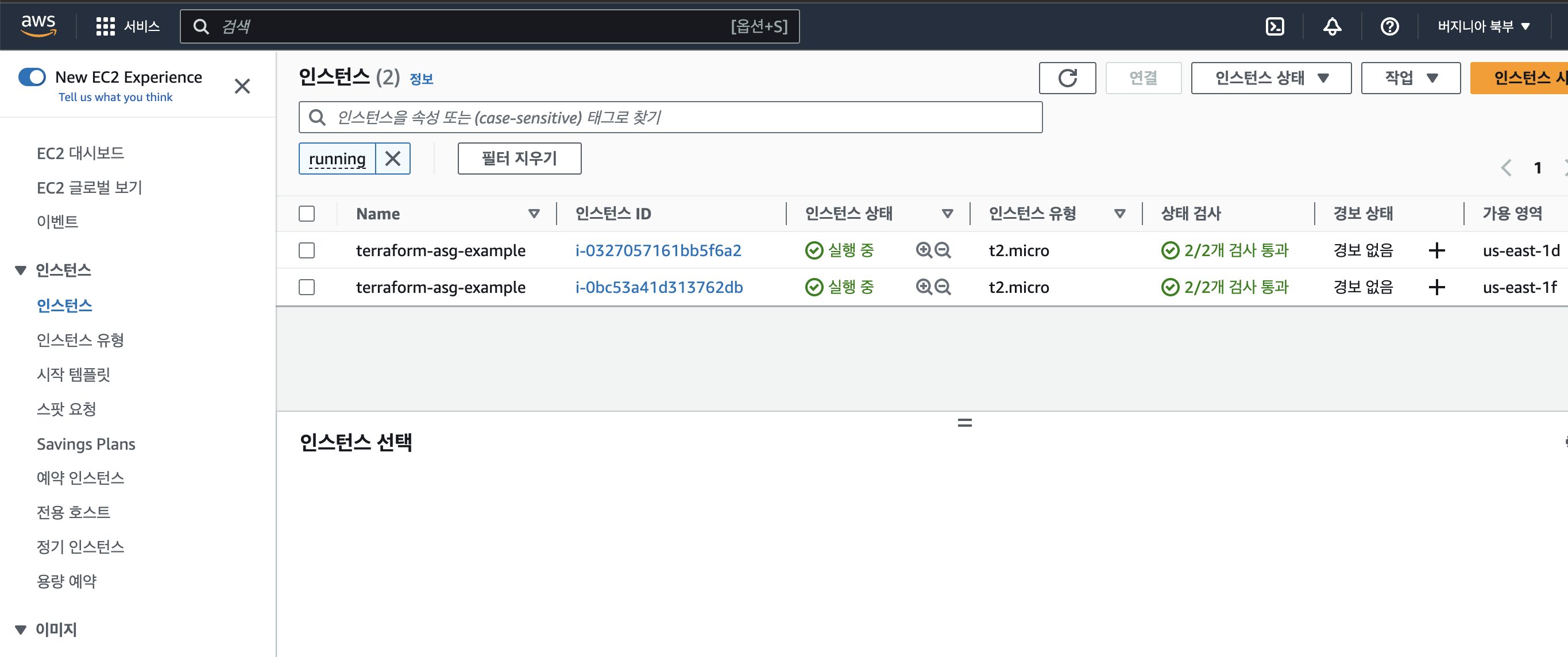Open EC2 글로벌 보기 in sidebar
The height and width of the screenshot is (657, 1568).
click(x=90, y=188)
